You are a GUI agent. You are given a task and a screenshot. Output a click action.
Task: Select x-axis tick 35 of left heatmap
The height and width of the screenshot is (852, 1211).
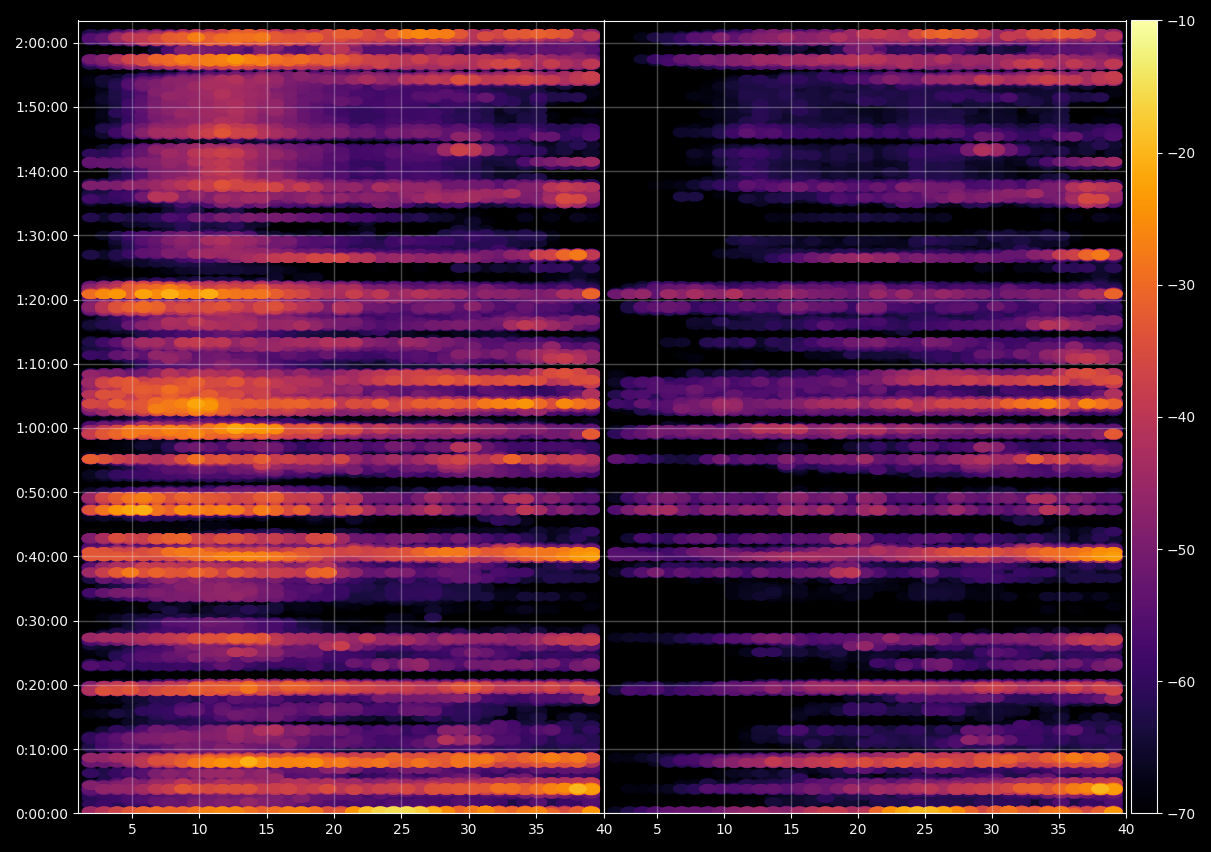point(536,830)
